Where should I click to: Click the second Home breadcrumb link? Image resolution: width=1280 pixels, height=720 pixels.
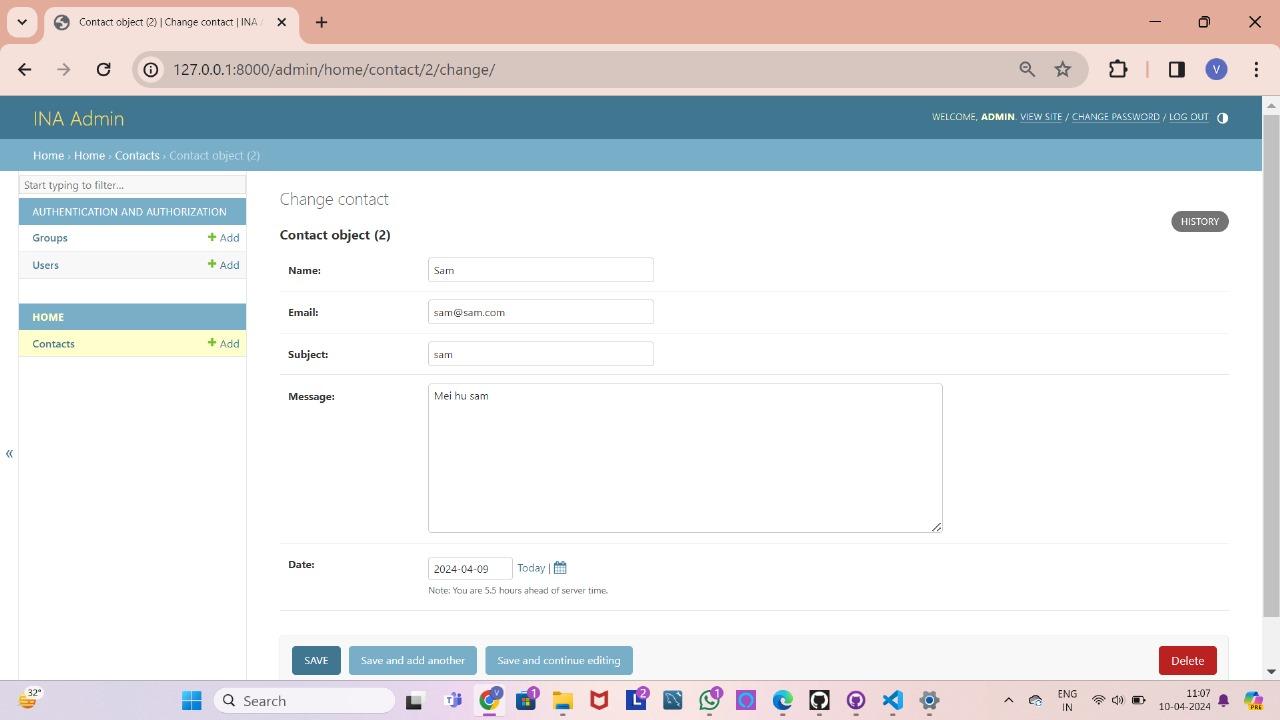[x=89, y=155]
